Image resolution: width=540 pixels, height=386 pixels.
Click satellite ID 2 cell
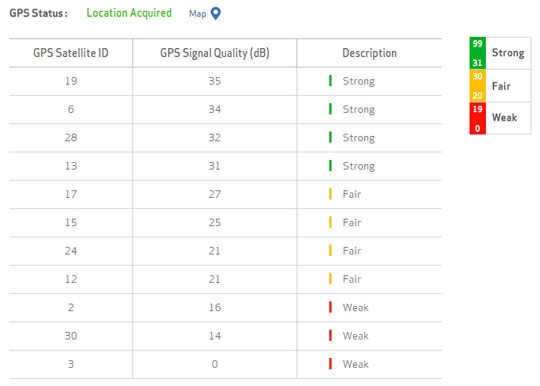(71, 307)
